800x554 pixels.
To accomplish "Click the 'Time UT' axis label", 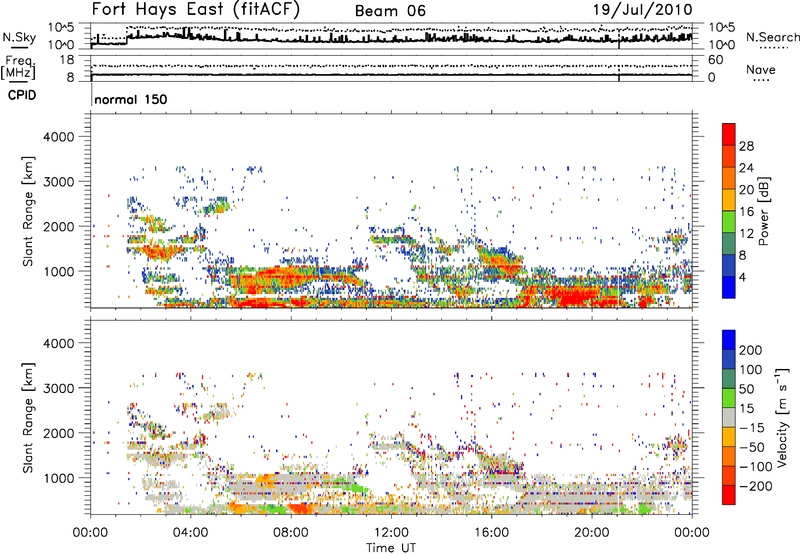I will click(x=391, y=547).
